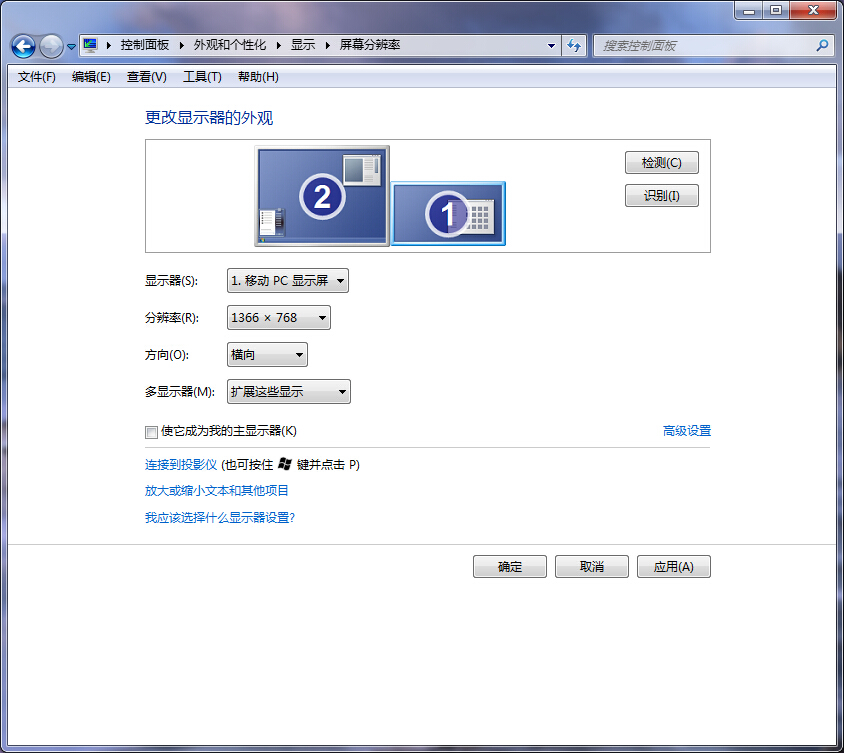Screen dimensions: 844x753
Task: Click 应用(A) apply button
Action: point(673,566)
